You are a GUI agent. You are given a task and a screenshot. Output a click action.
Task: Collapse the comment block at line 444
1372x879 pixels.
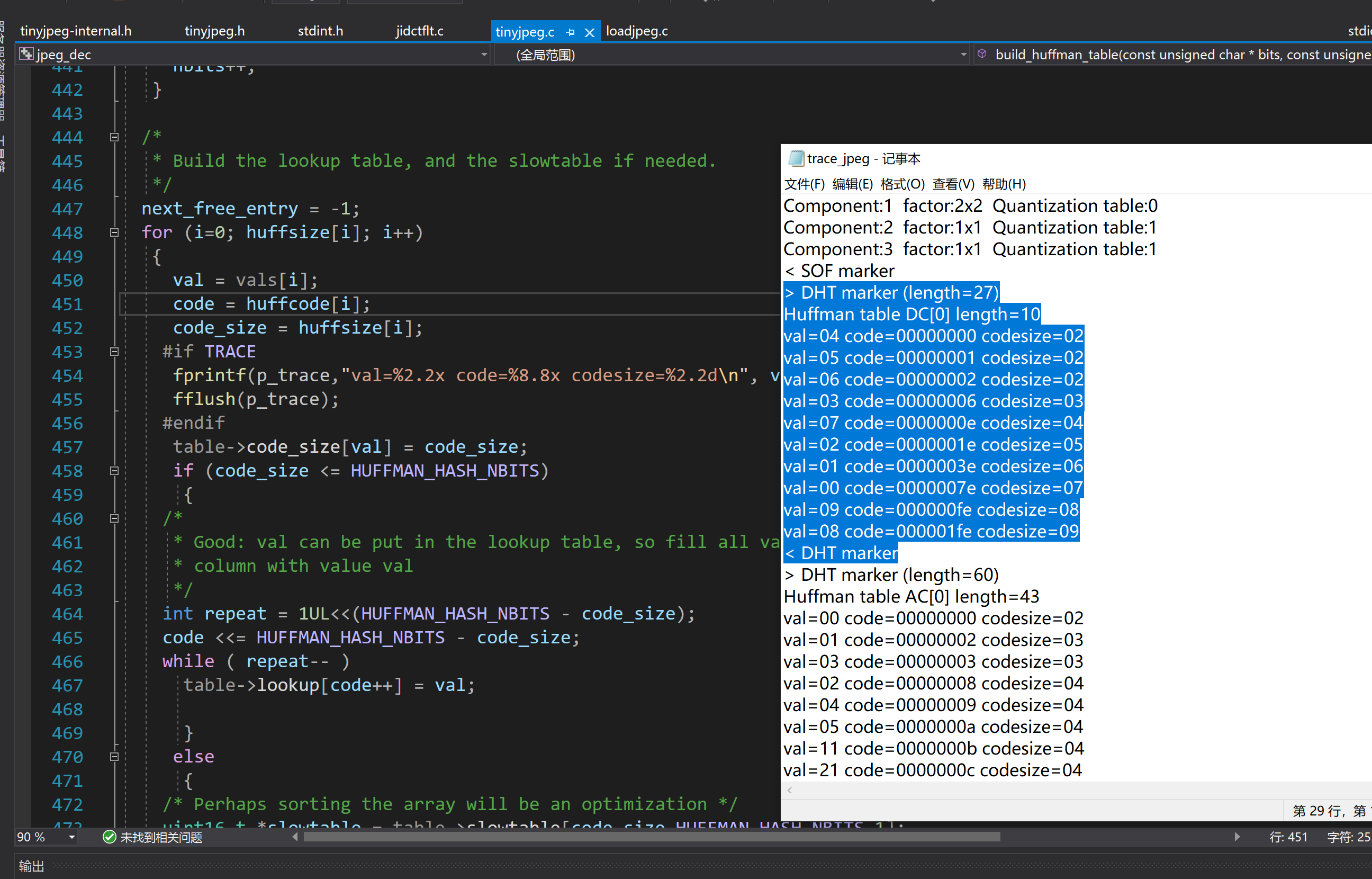coord(114,137)
